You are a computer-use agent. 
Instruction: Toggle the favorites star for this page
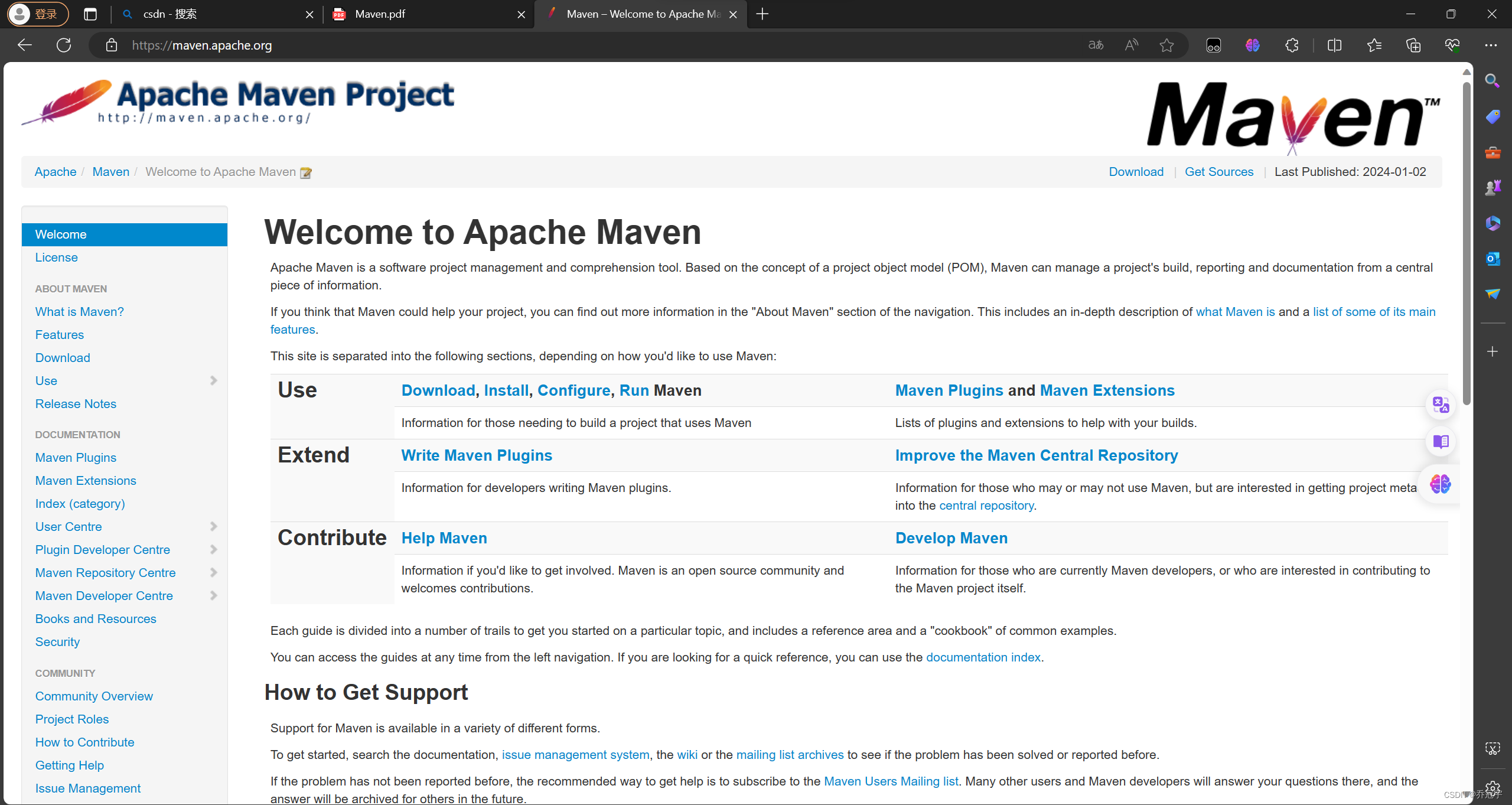(x=1167, y=45)
